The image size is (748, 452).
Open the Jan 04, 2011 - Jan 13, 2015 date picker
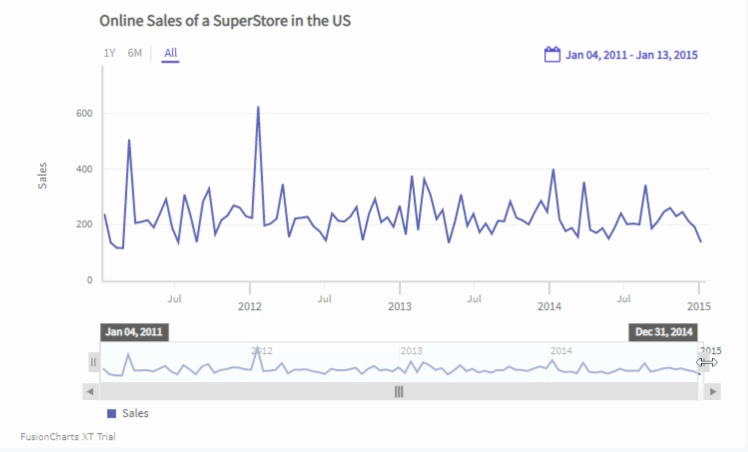[x=631, y=55]
